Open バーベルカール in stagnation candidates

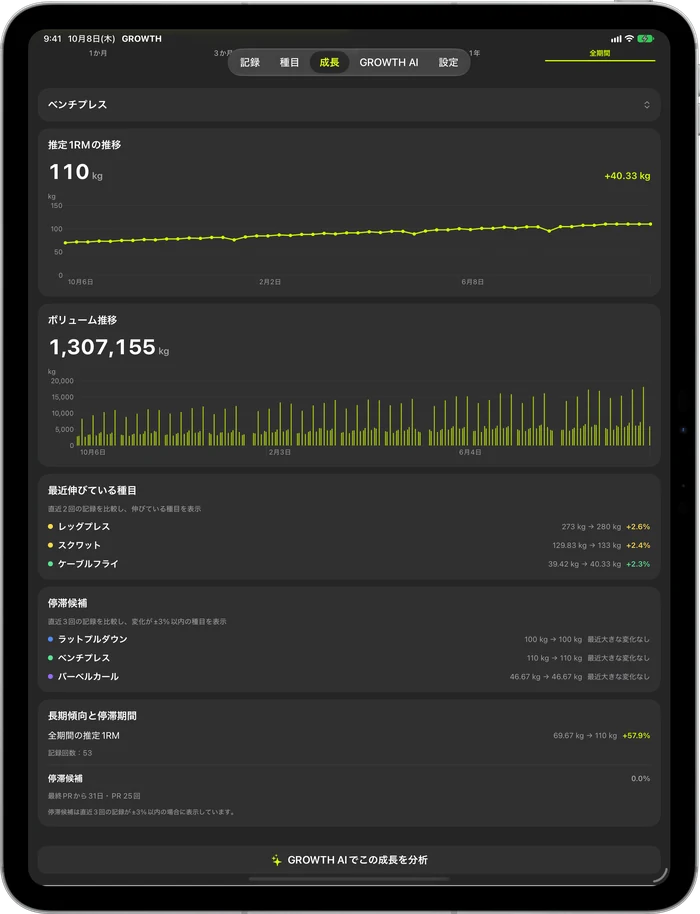(349, 676)
